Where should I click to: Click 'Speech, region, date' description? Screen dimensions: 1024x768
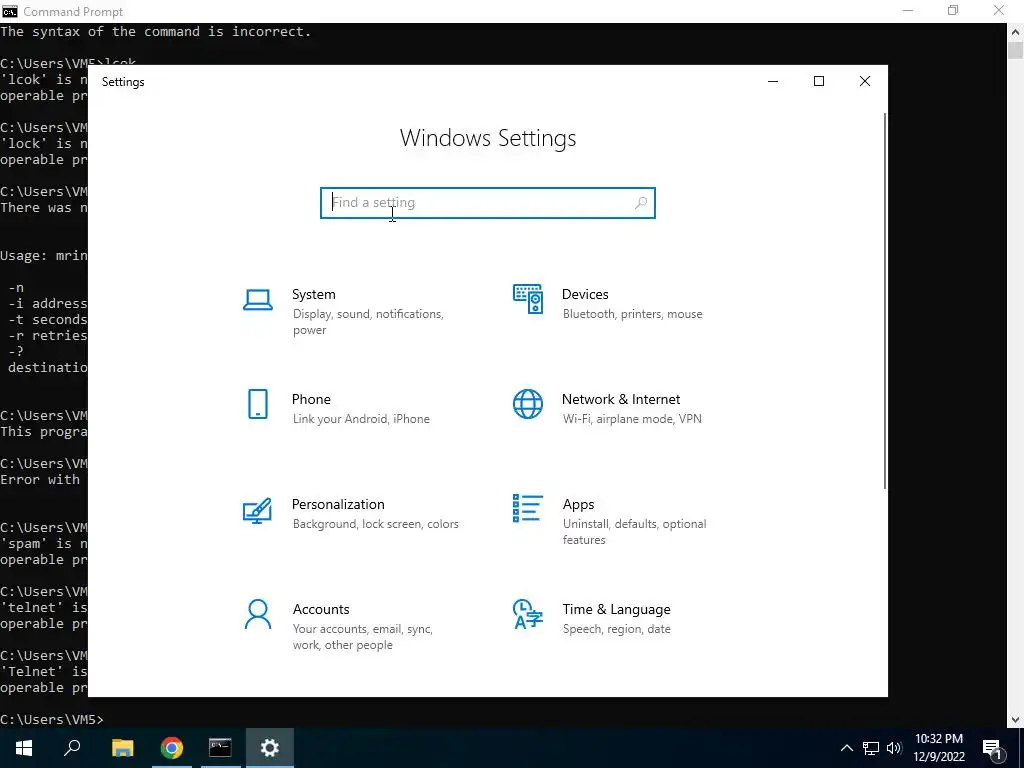(616, 629)
